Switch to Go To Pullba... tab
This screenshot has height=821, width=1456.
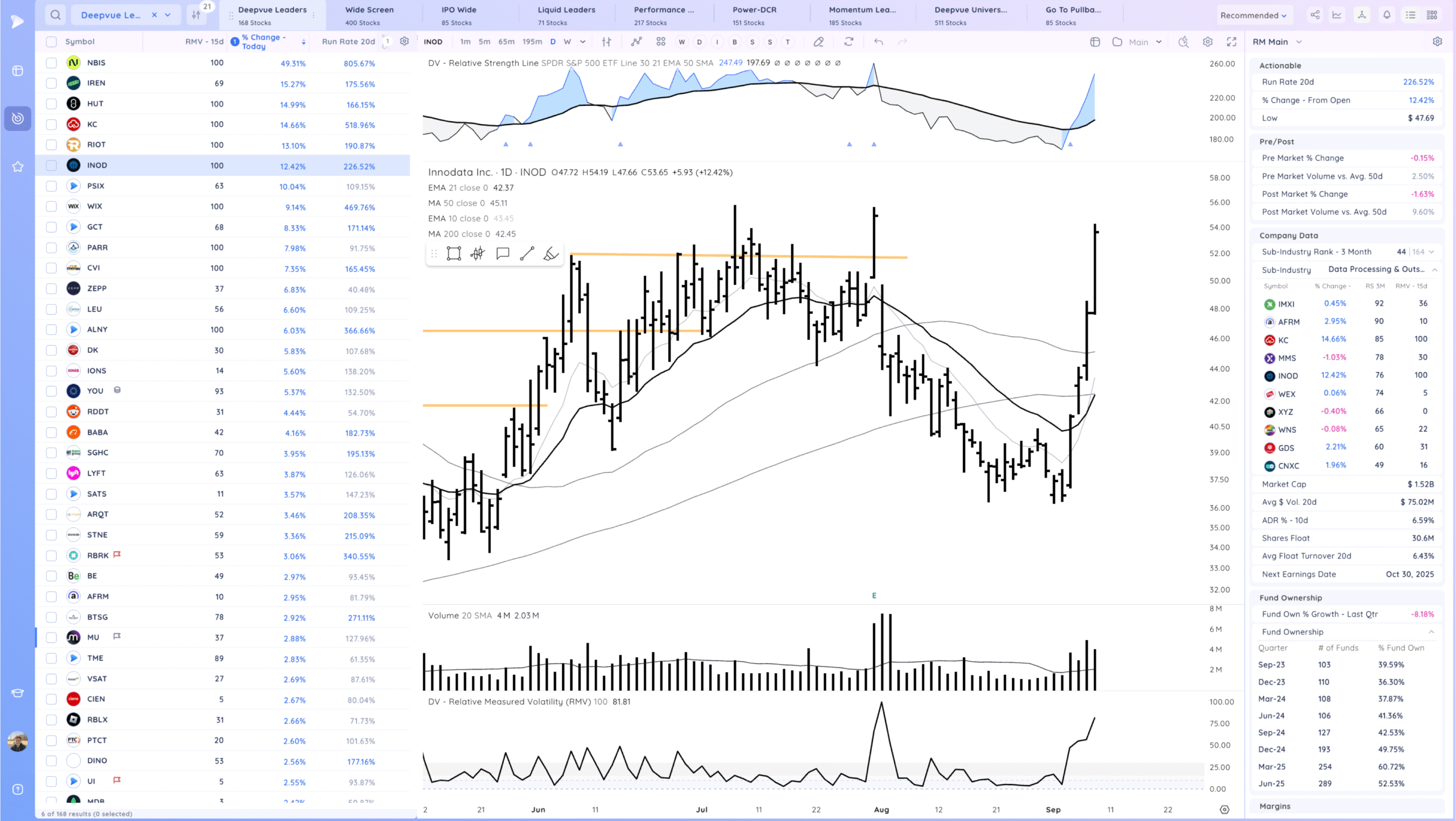pos(1073,15)
